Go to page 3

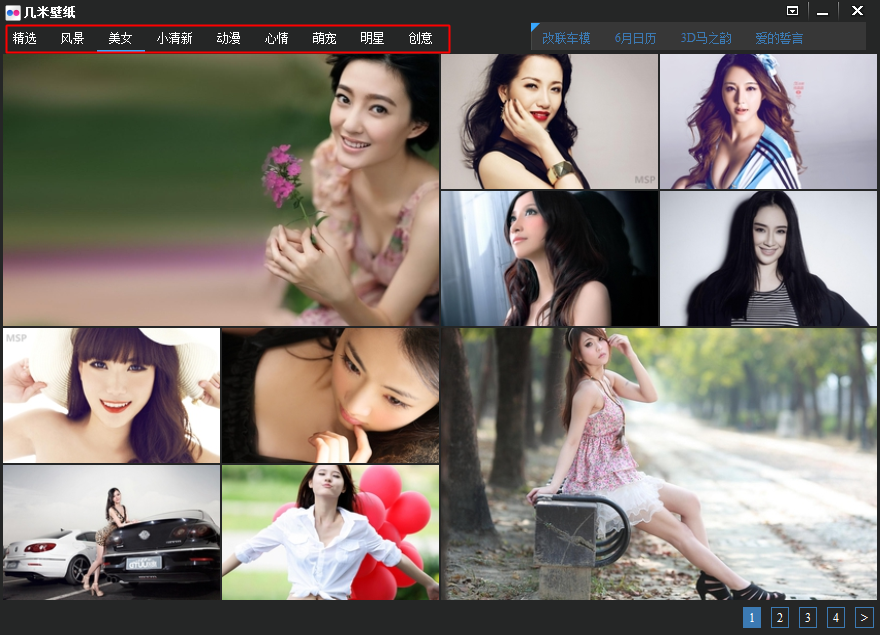[x=808, y=618]
